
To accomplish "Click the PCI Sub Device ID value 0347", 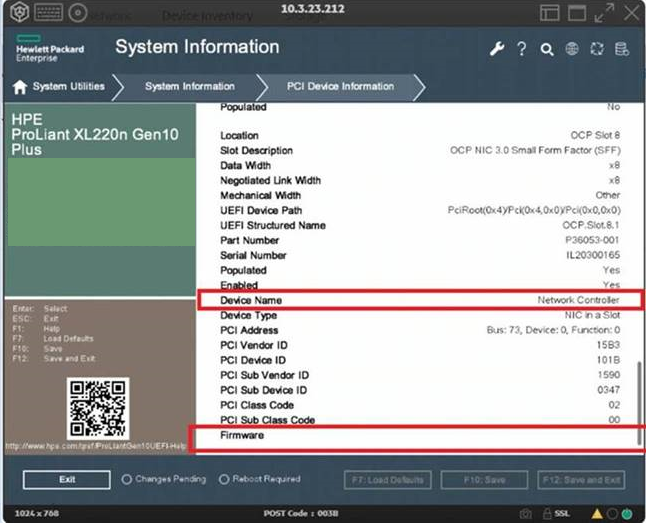I will pyautogui.click(x=608, y=390).
